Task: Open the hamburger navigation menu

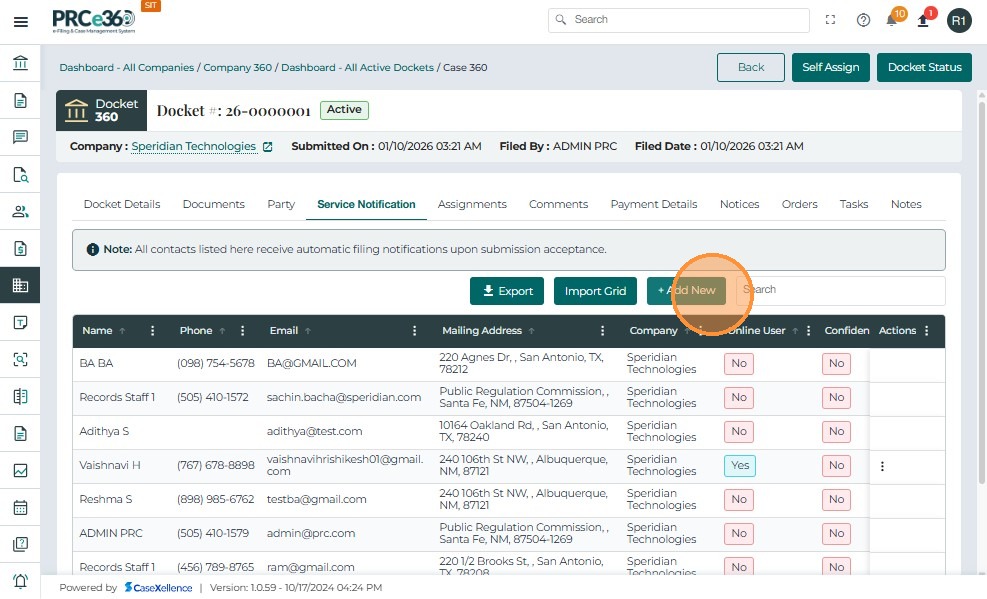Action: tap(20, 21)
